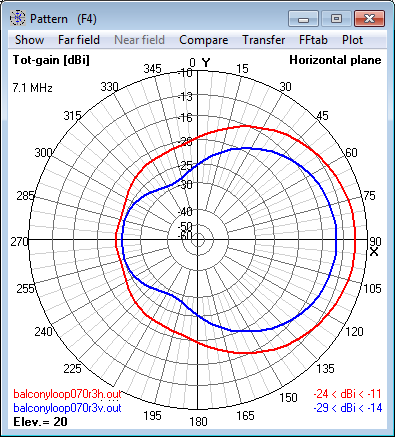
Task: Click the 45 degree azimuth label
Action: (x=322, y=116)
